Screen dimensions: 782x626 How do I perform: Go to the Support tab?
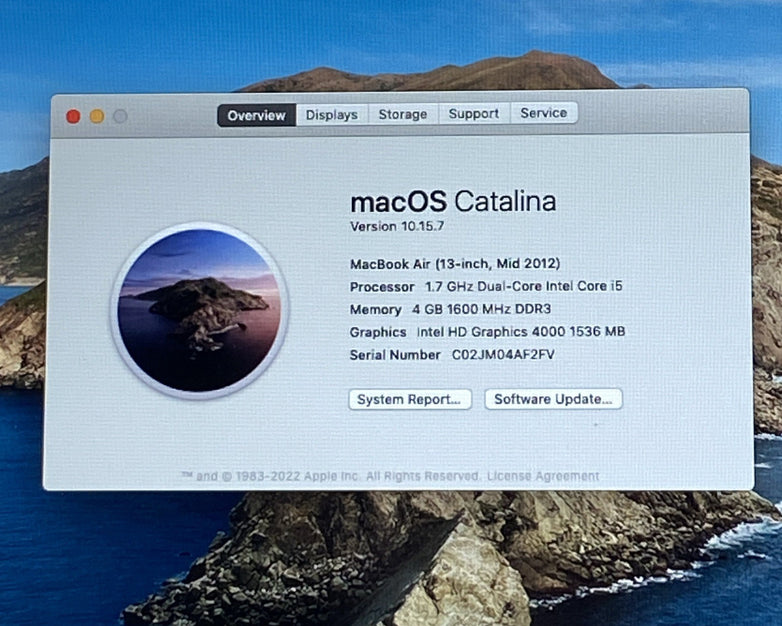[474, 114]
